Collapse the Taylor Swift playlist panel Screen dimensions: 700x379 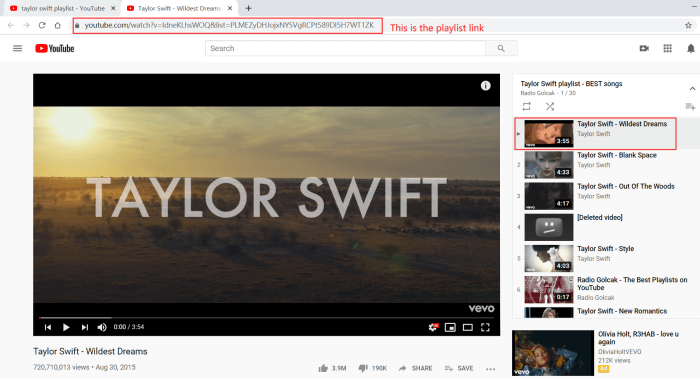692,88
